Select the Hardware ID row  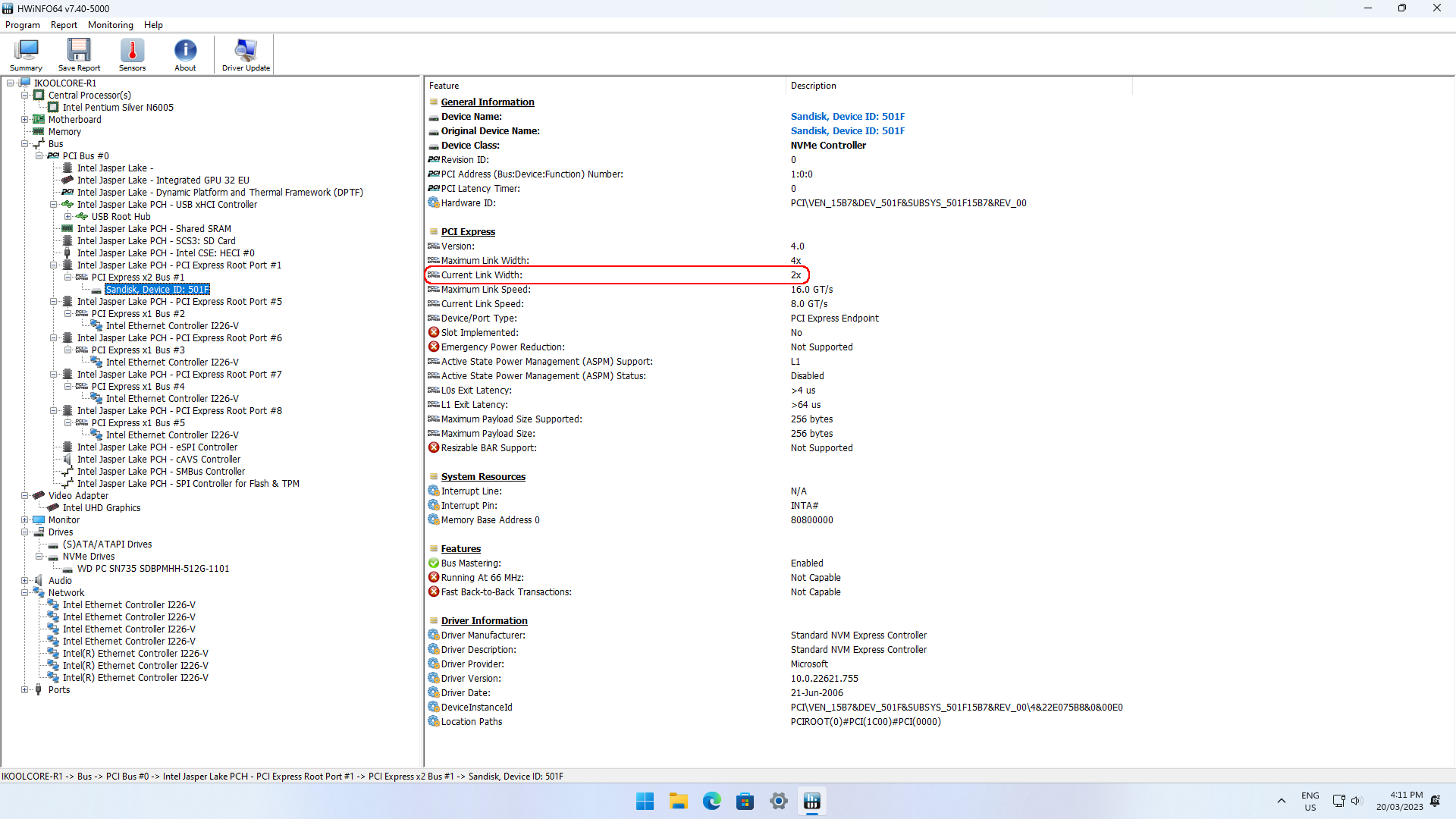click(x=726, y=203)
